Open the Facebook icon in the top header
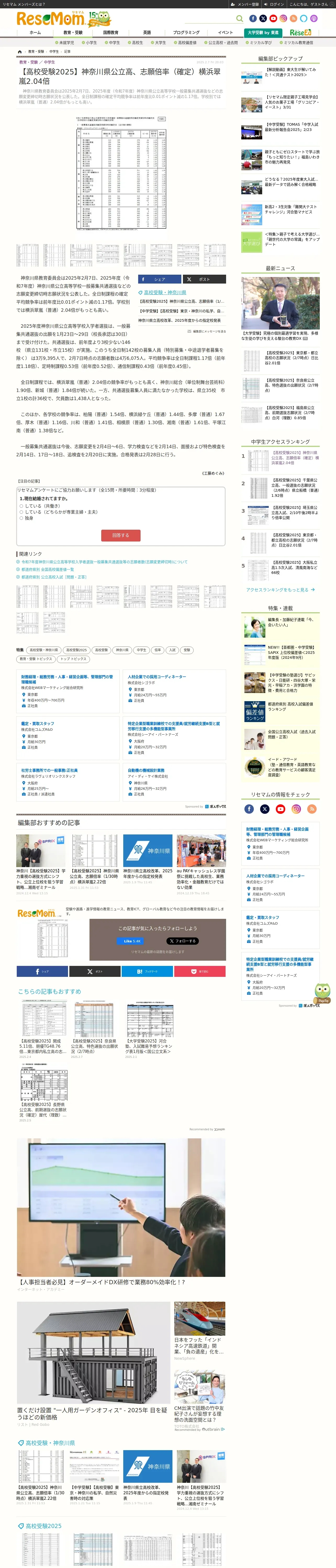This screenshot has height=1568, width=336. [253, 19]
